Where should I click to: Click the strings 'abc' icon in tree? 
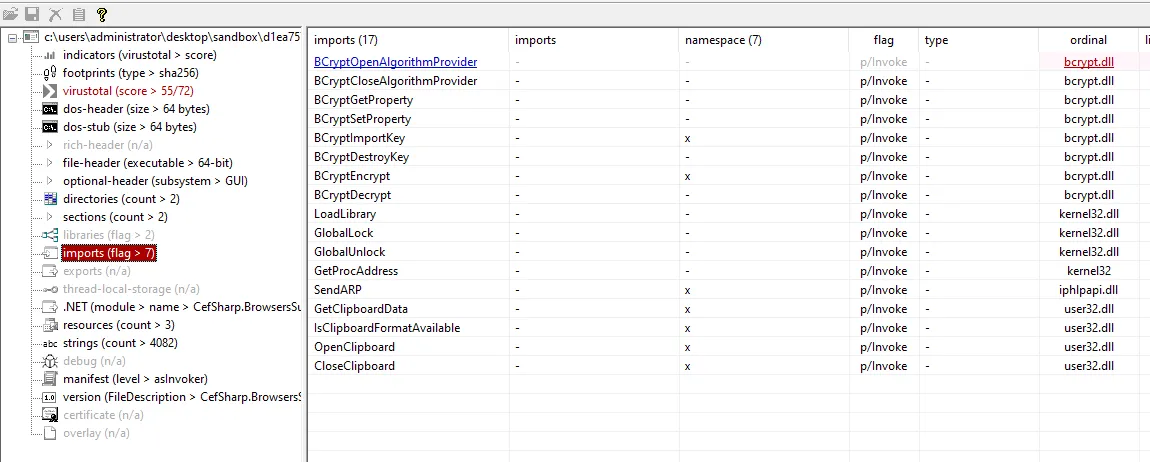[50, 343]
